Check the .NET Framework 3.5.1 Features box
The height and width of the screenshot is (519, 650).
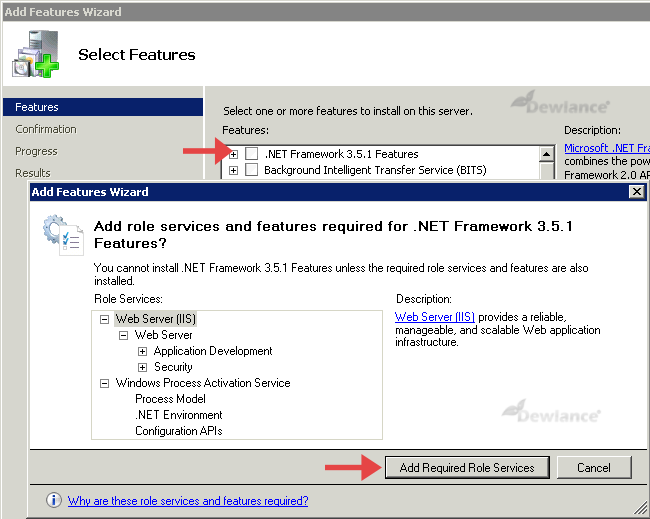click(251, 154)
